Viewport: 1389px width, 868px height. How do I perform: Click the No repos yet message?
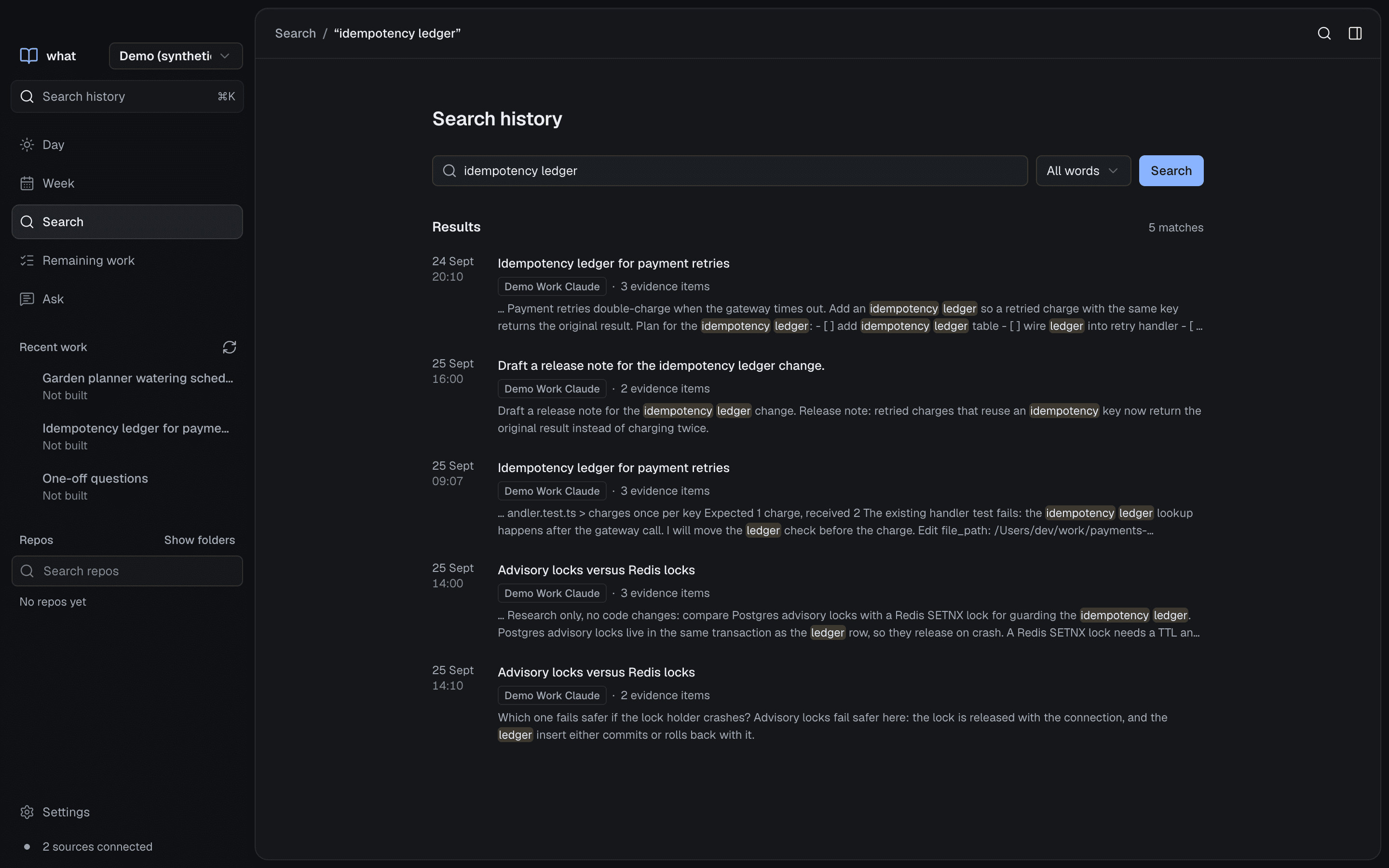click(53, 602)
